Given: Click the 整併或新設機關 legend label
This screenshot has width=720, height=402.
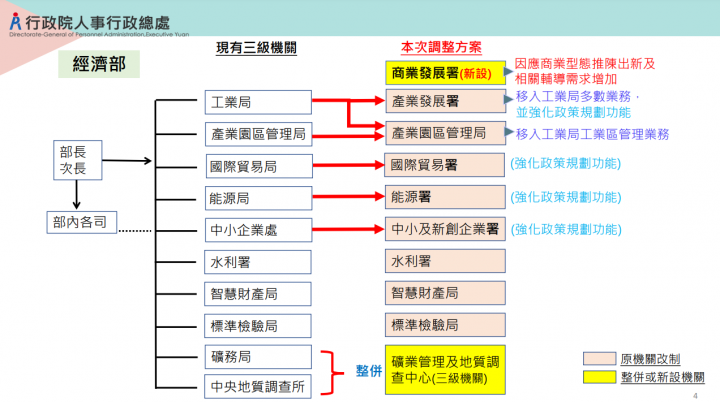Looking at the screenshot, I should point(663,377).
